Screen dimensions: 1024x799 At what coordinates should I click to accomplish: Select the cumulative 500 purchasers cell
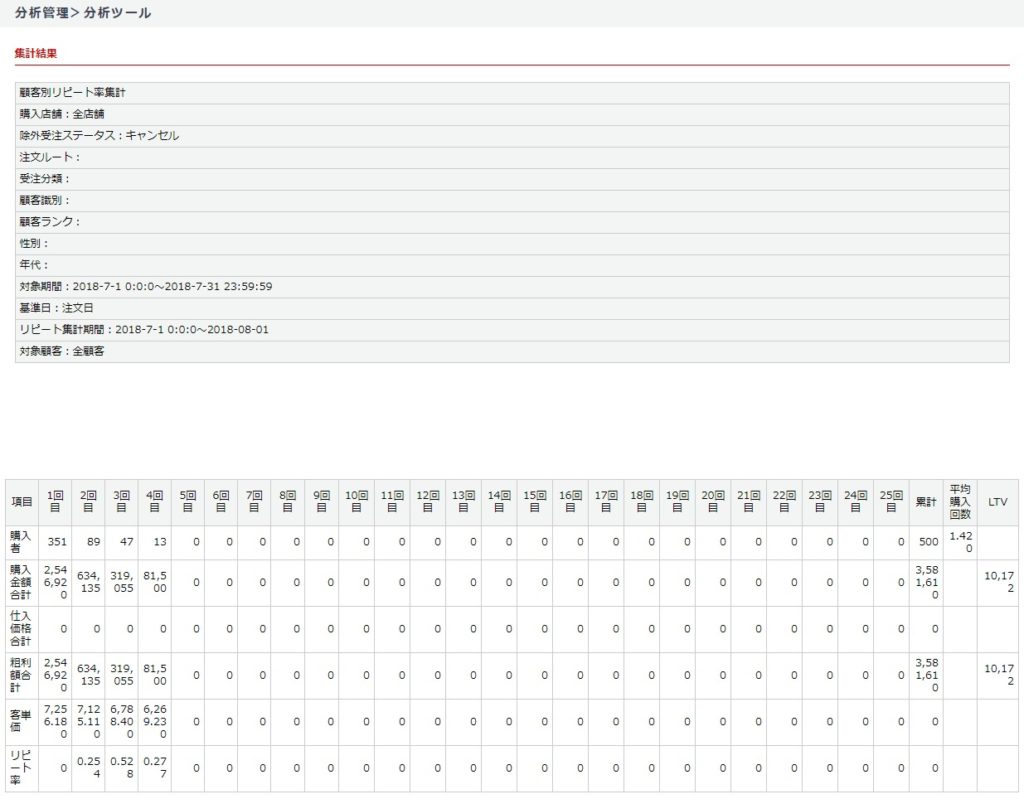[x=926, y=542]
